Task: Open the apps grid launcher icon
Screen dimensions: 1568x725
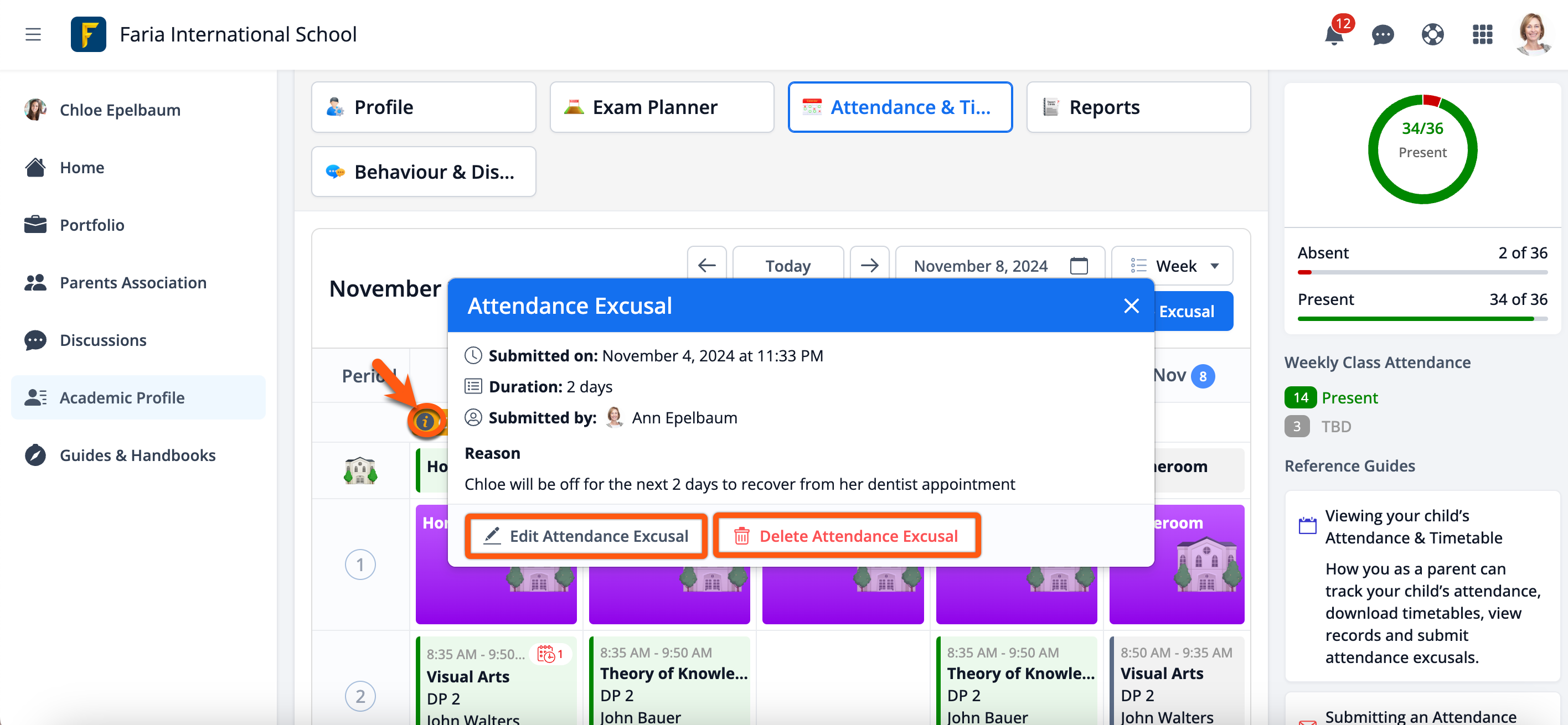Action: [x=1482, y=35]
